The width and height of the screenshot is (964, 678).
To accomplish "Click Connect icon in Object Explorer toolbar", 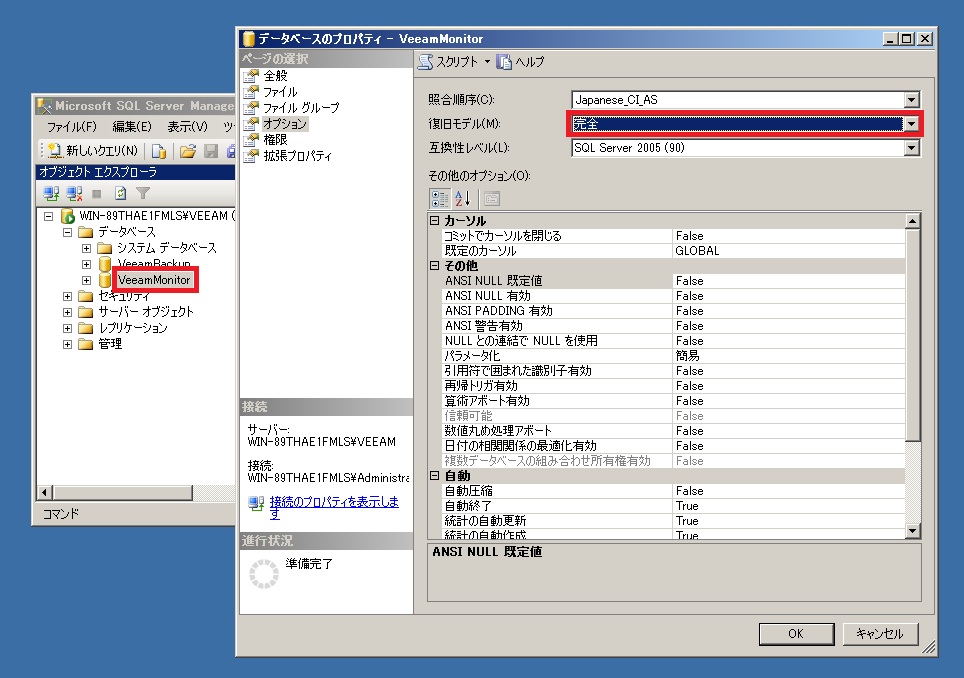I will click(x=51, y=194).
